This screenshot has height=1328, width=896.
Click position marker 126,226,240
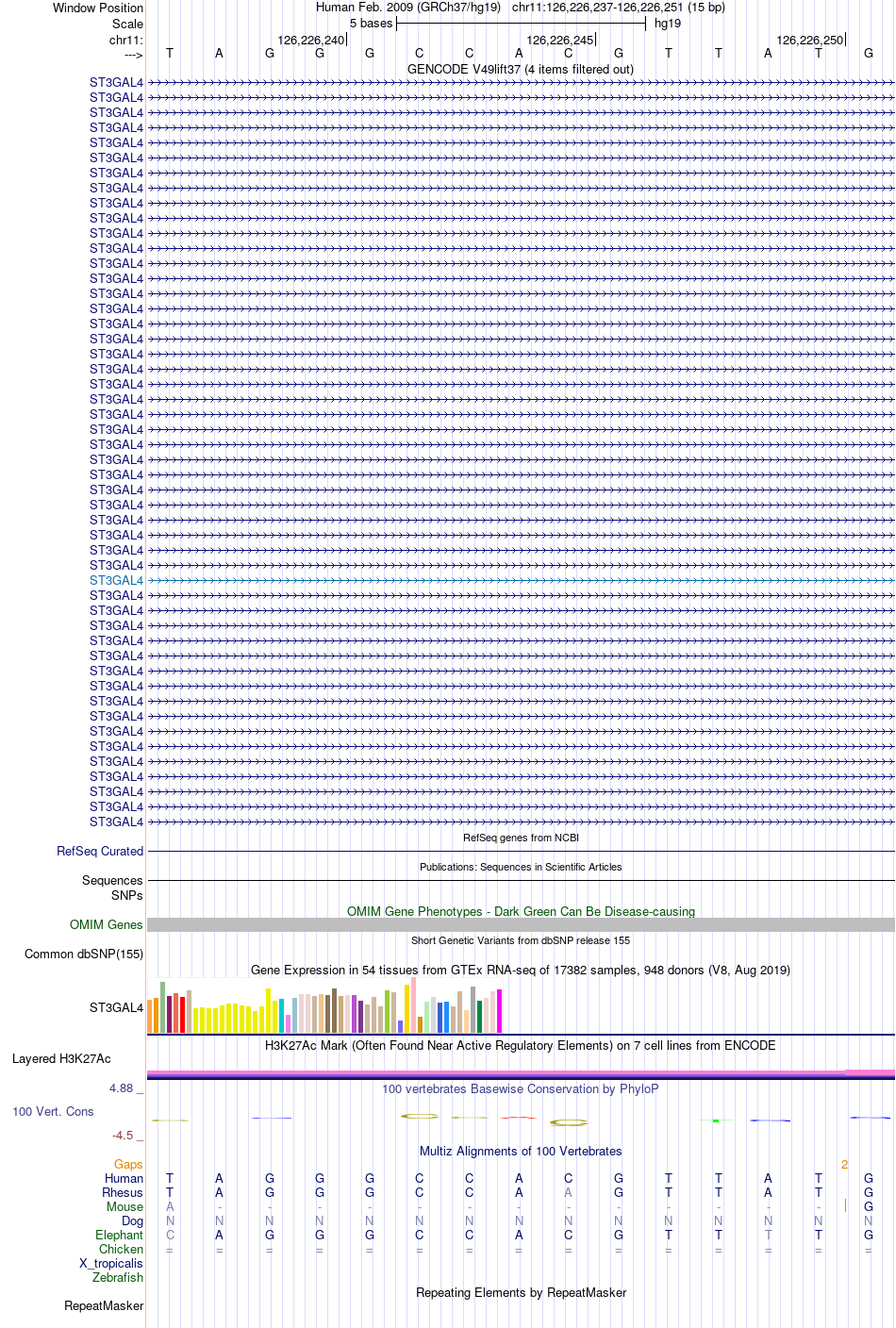[x=311, y=40]
